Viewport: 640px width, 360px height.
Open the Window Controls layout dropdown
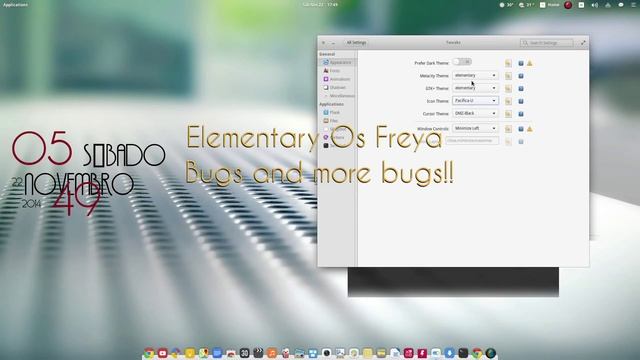point(475,128)
